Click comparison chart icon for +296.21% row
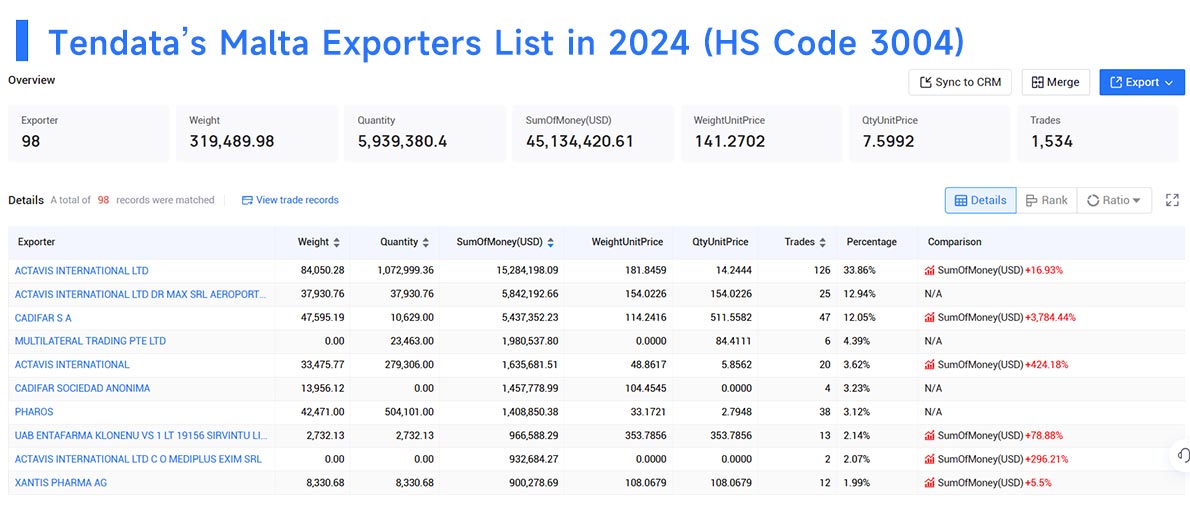1190x507 pixels. tap(930, 459)
